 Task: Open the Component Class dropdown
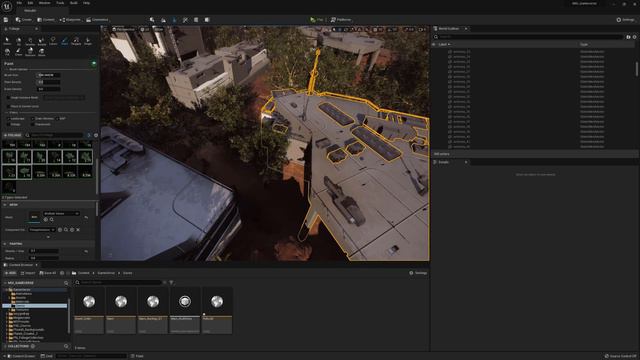click(42, 230)
